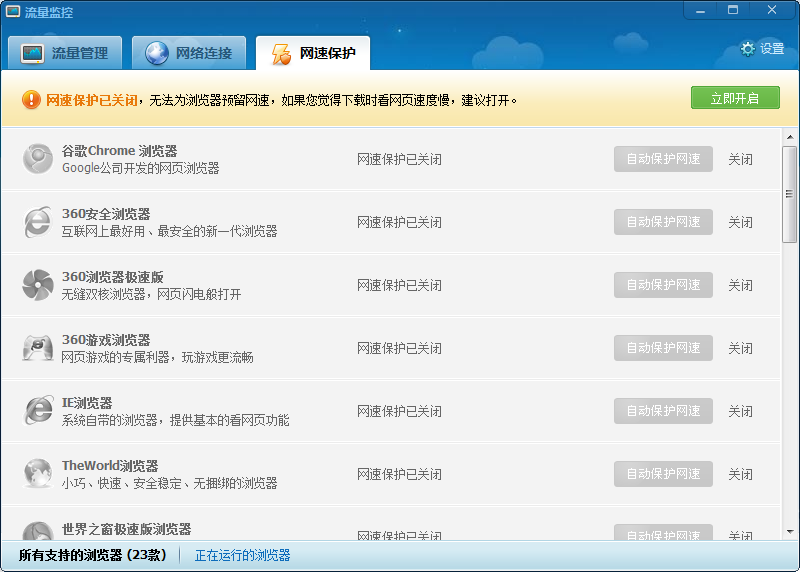Open 设置 text link

coord(772,49)
